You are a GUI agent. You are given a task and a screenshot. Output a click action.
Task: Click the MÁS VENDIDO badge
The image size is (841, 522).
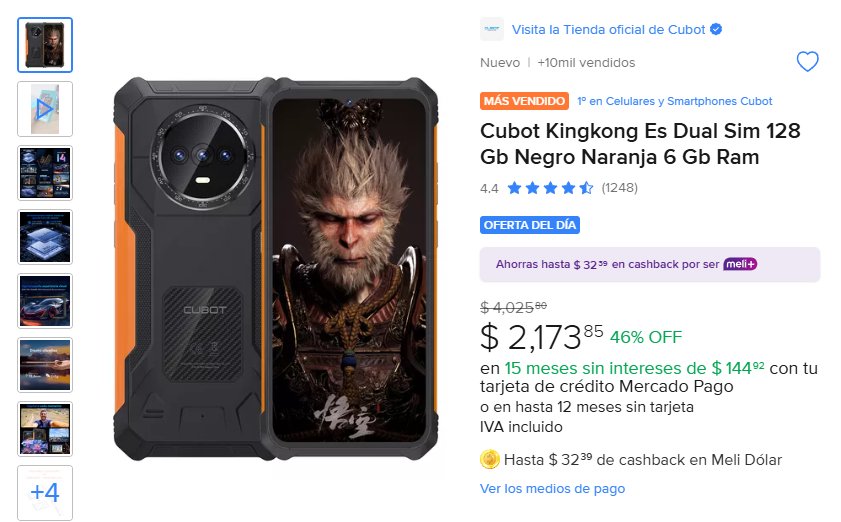coord(524,101)
